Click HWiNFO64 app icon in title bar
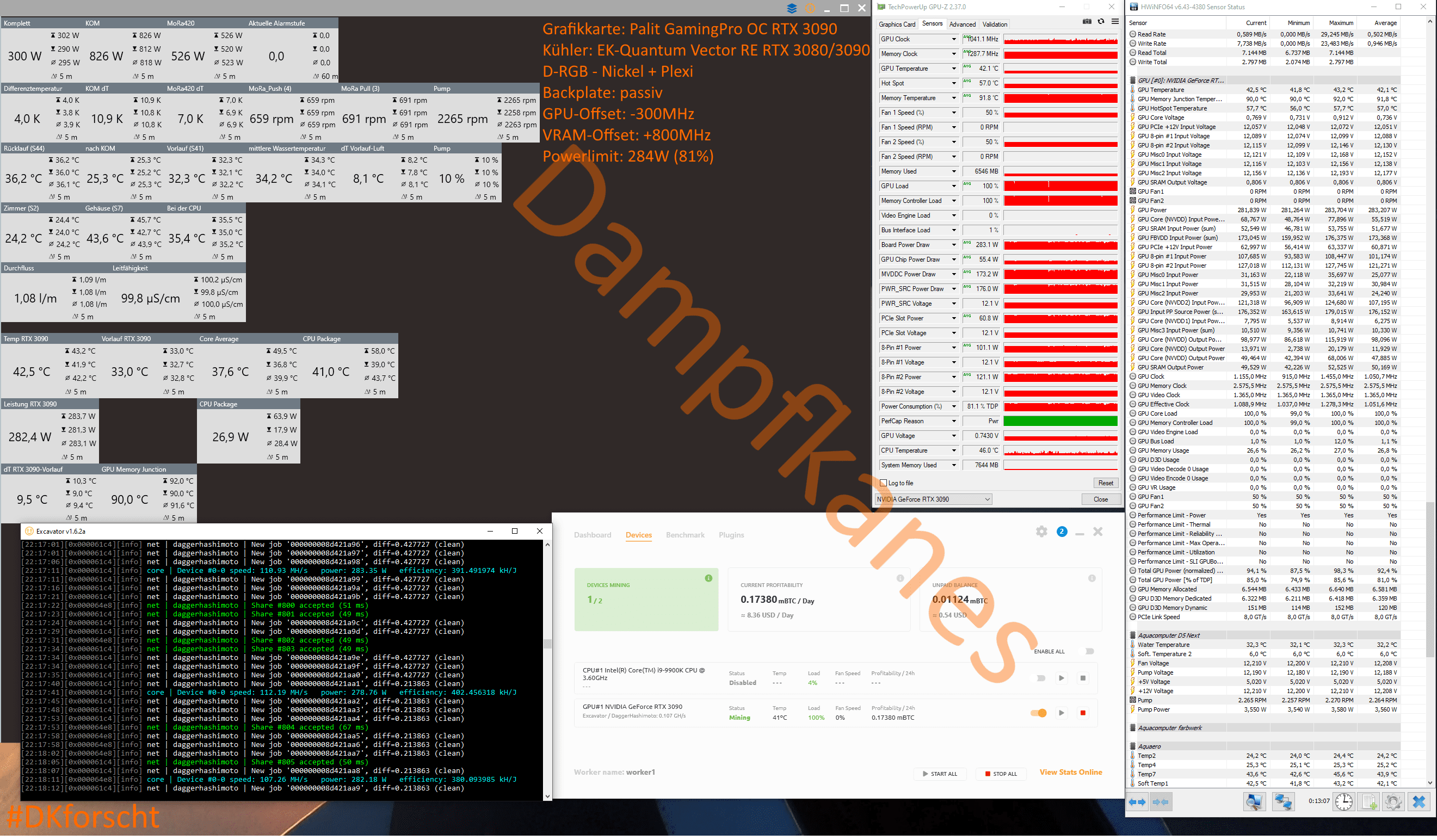The height and width of the screenshot is (840, 1437). [x=1134, y=7]
